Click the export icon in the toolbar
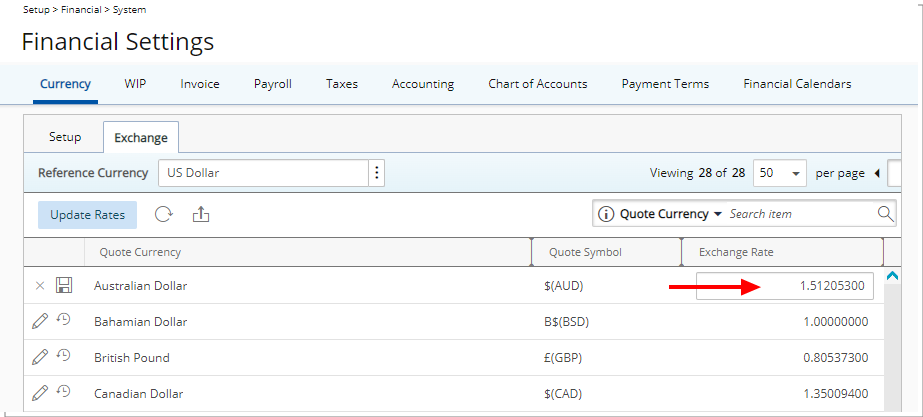The height and width of the screenshot is (417, 923). coord(201,214)
